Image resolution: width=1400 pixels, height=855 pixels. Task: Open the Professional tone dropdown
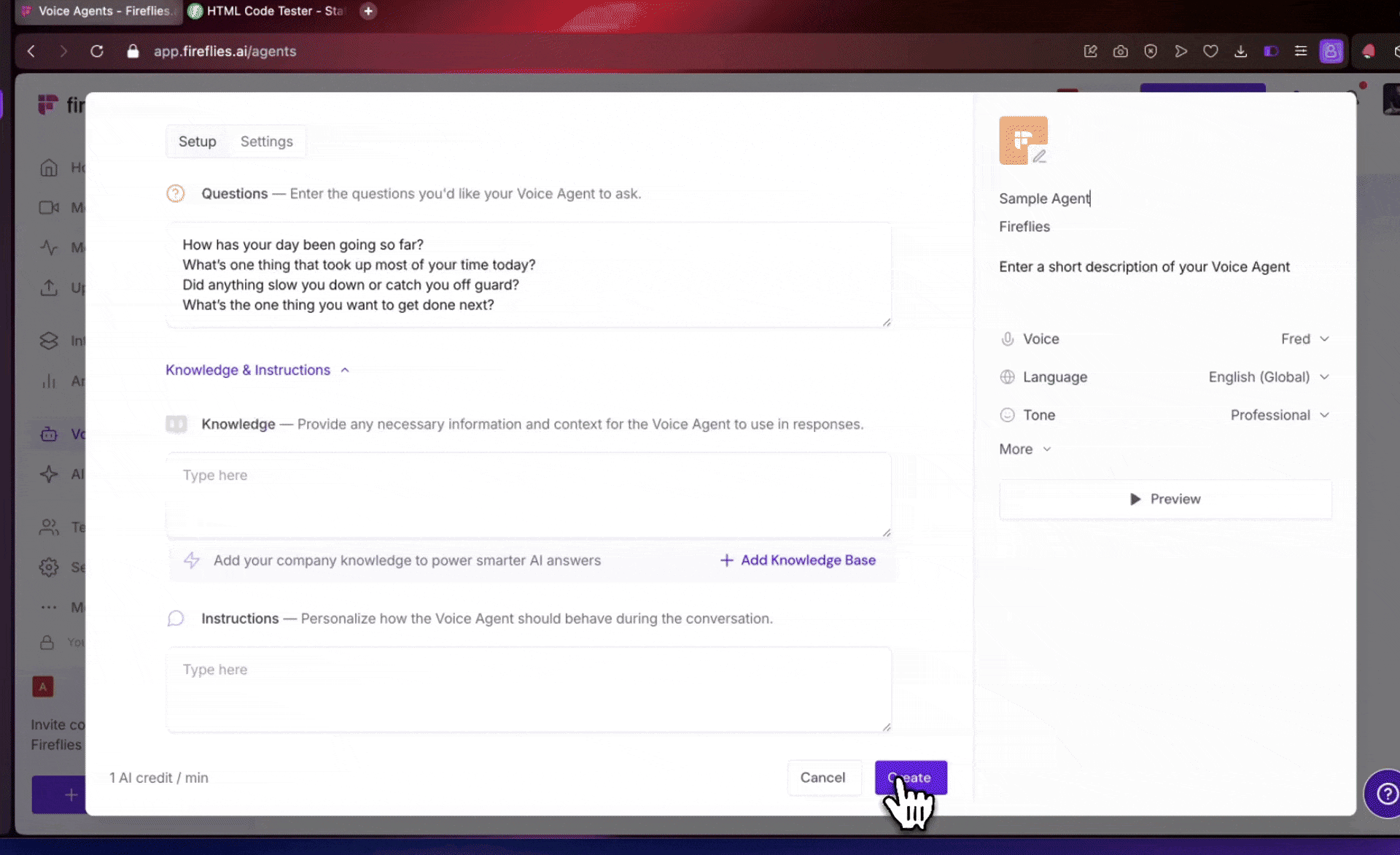(x=1279, y=414)
